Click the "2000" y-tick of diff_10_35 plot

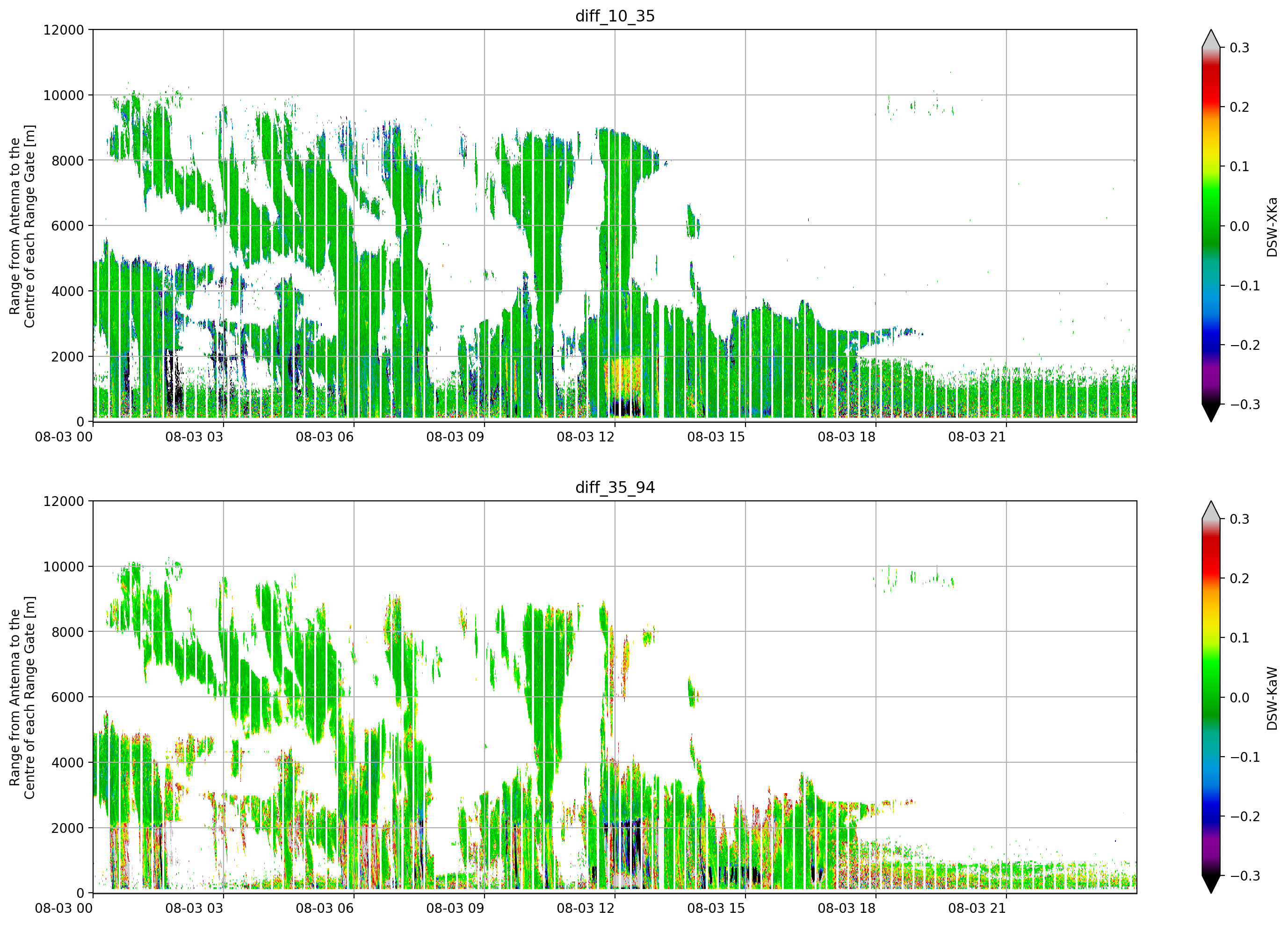[67, 357]
